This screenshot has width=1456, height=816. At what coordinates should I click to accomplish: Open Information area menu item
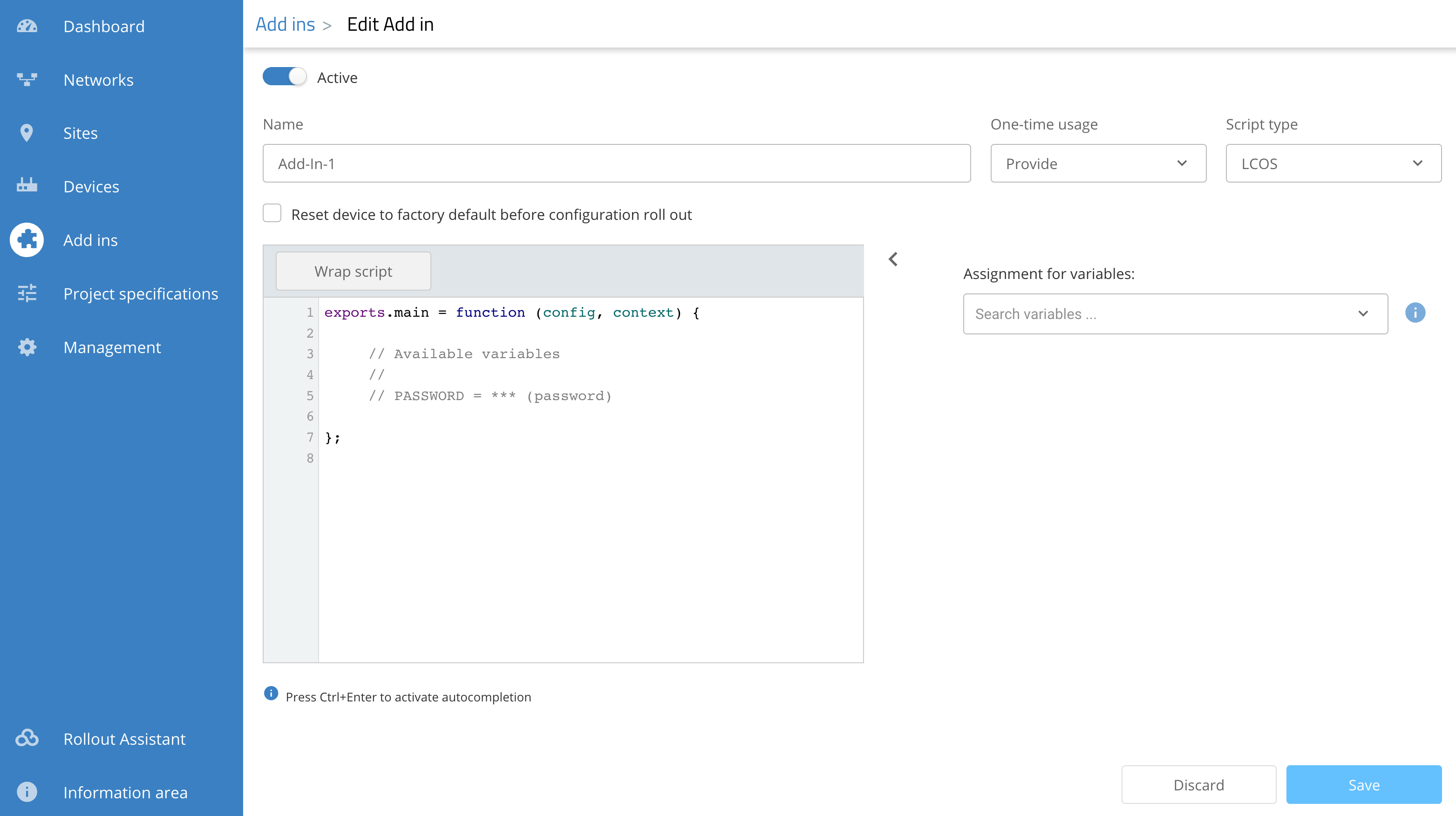pos(125,792)
